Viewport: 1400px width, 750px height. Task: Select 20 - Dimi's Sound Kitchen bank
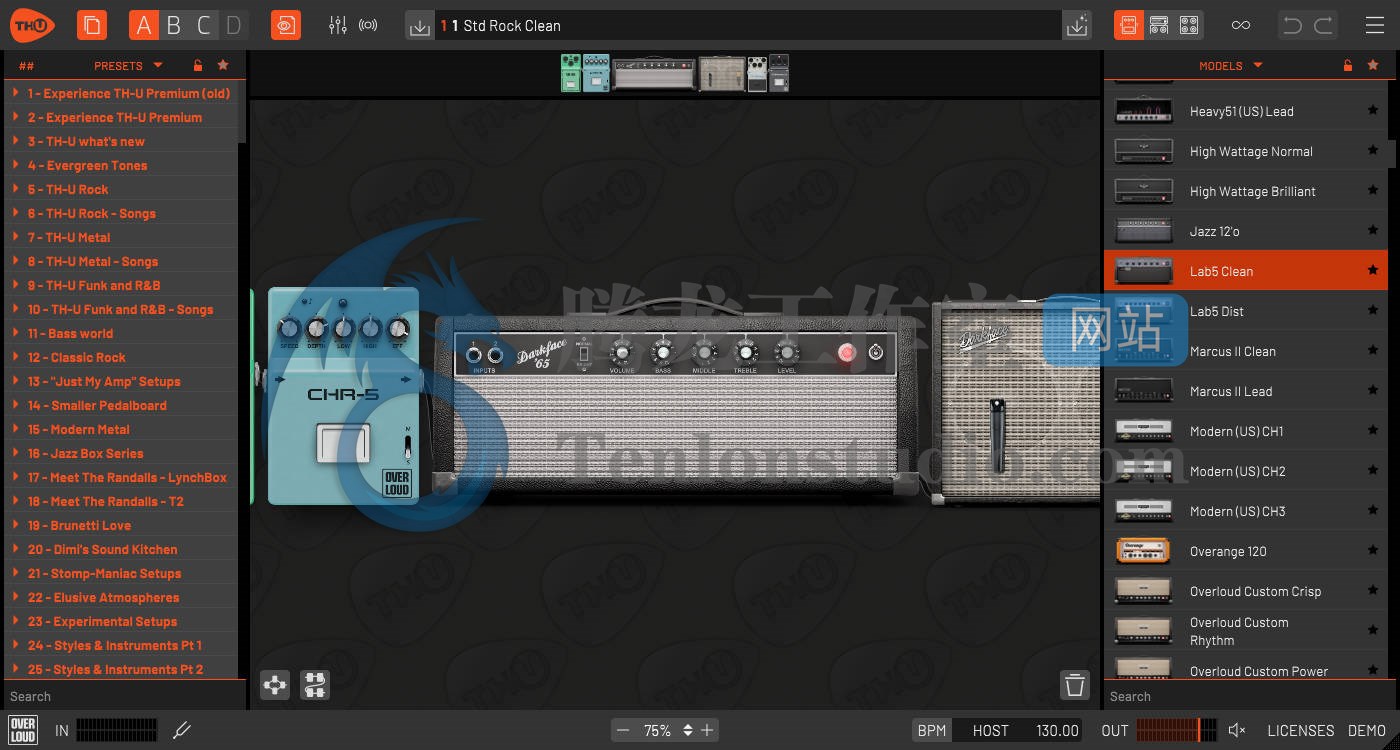tap(121, 549)
